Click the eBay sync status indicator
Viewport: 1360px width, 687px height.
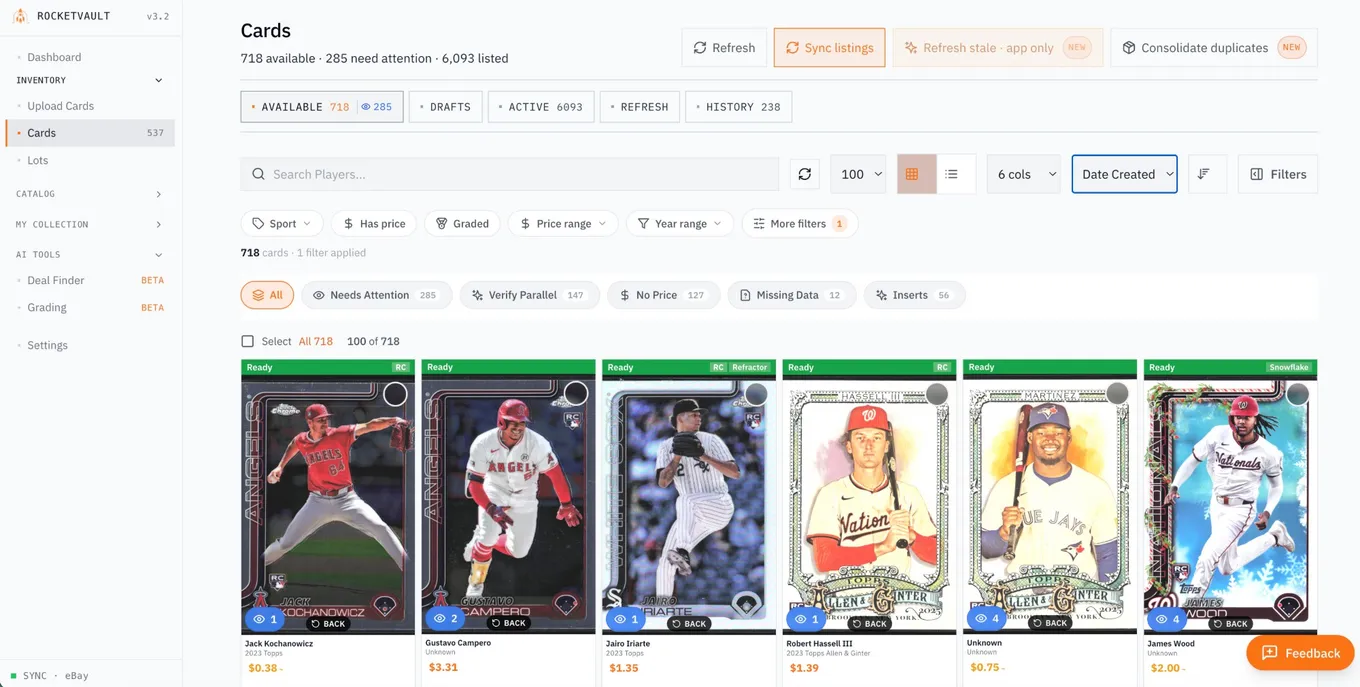49,676
